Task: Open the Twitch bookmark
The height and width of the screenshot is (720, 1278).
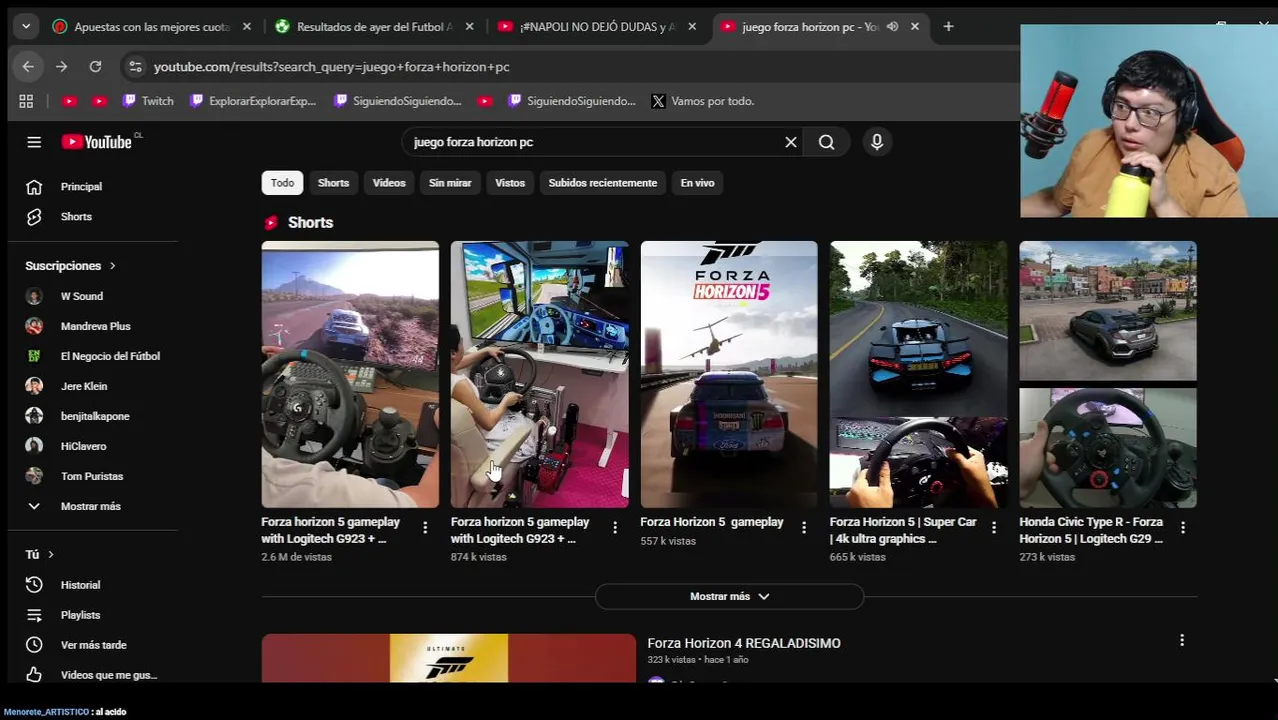Action: [x=148, y=101]
